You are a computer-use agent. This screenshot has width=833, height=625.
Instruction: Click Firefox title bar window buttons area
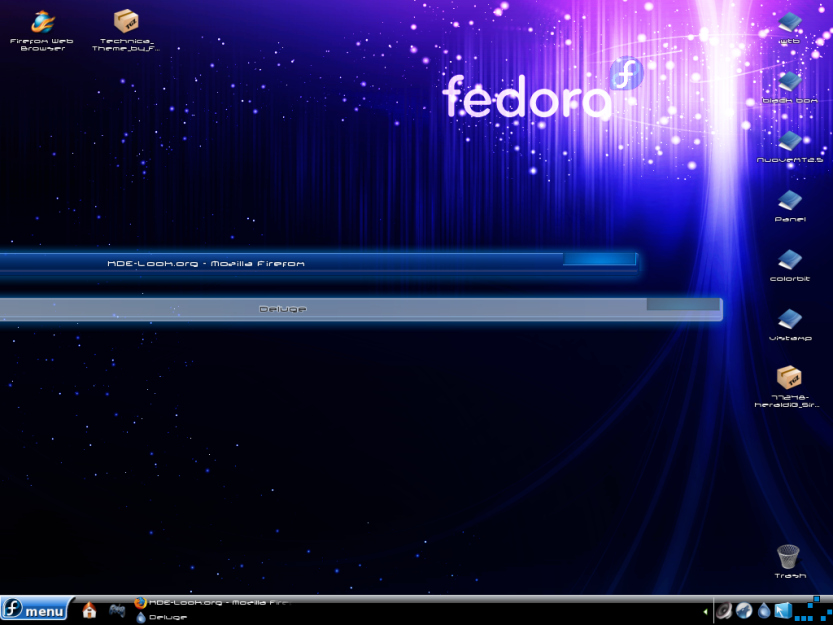[599, 259]
